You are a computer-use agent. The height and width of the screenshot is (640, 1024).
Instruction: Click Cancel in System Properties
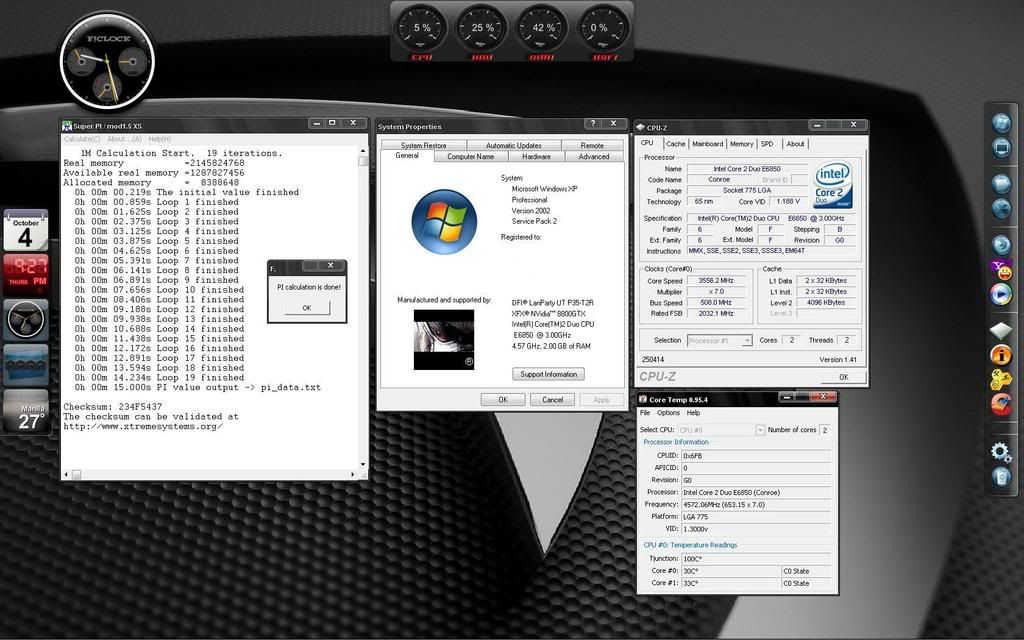(x=552, y=400)
